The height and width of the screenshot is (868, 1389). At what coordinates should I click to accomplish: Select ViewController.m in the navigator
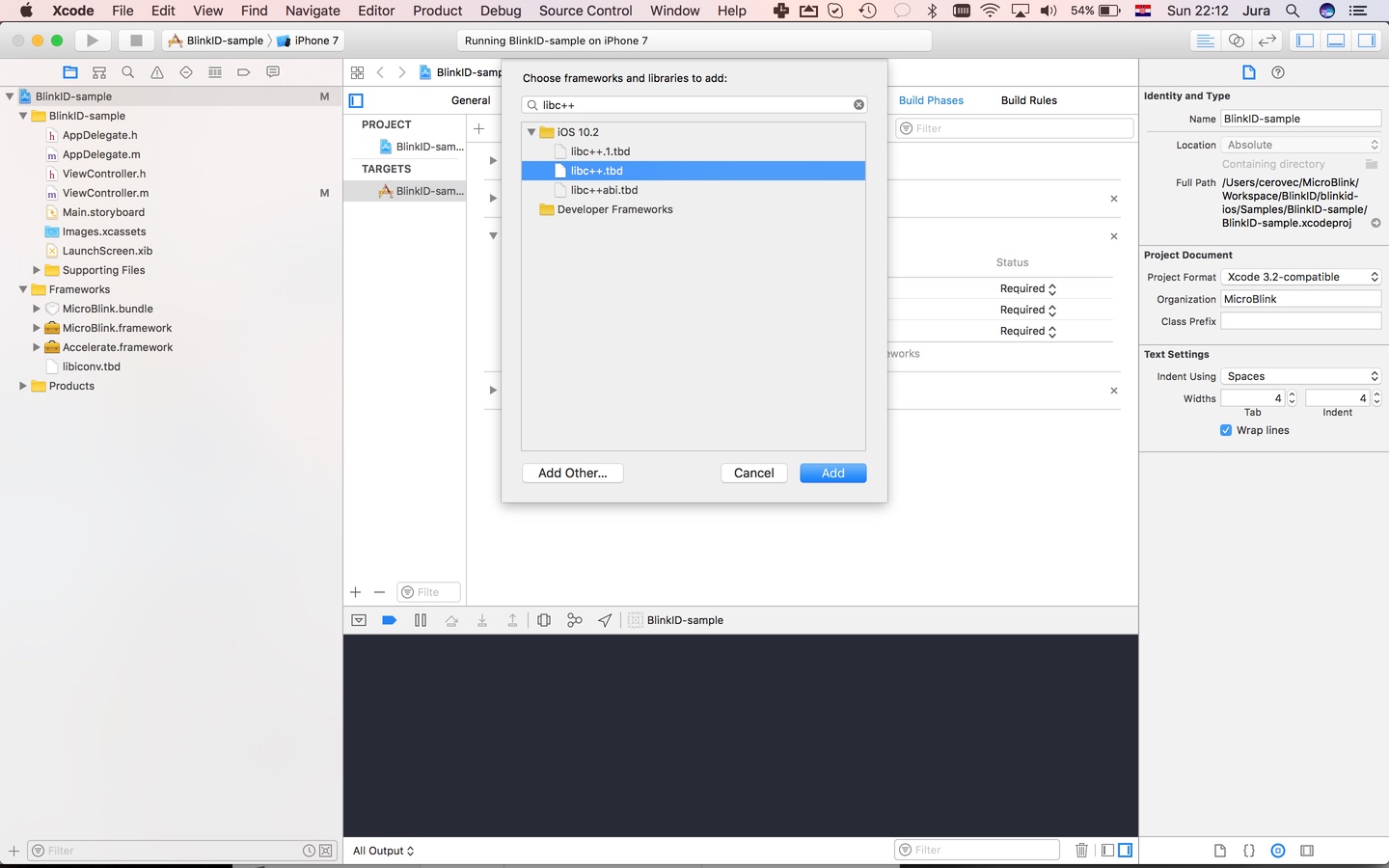(x=105, y=193)
